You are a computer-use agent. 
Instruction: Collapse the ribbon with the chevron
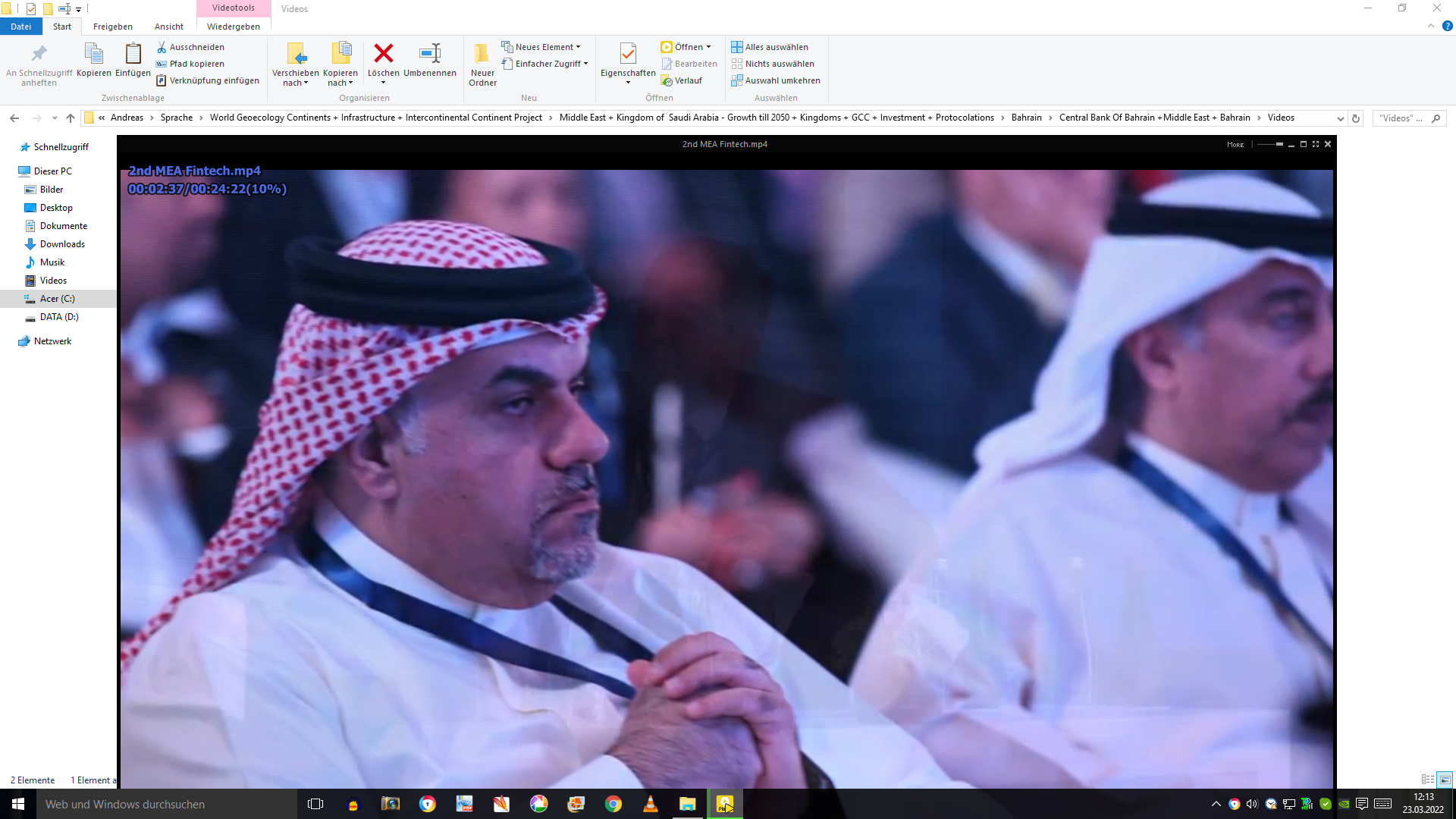point(1431,26)
